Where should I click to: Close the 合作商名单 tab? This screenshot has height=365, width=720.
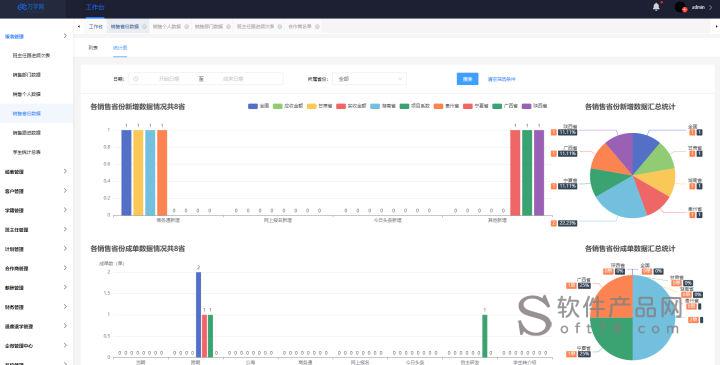tap(317, 27)
